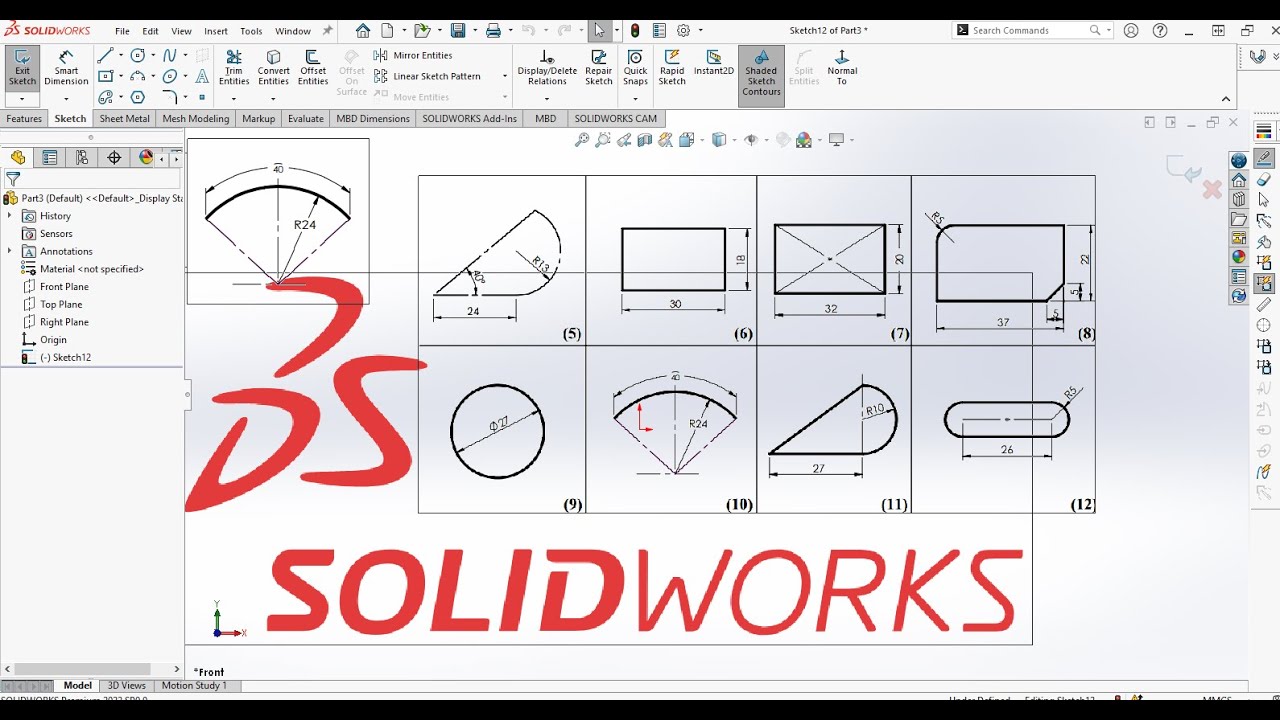Toggle the pin icon beside the Window menu
This screenshot has width=1280, height=720.
(x=327, y=31)
